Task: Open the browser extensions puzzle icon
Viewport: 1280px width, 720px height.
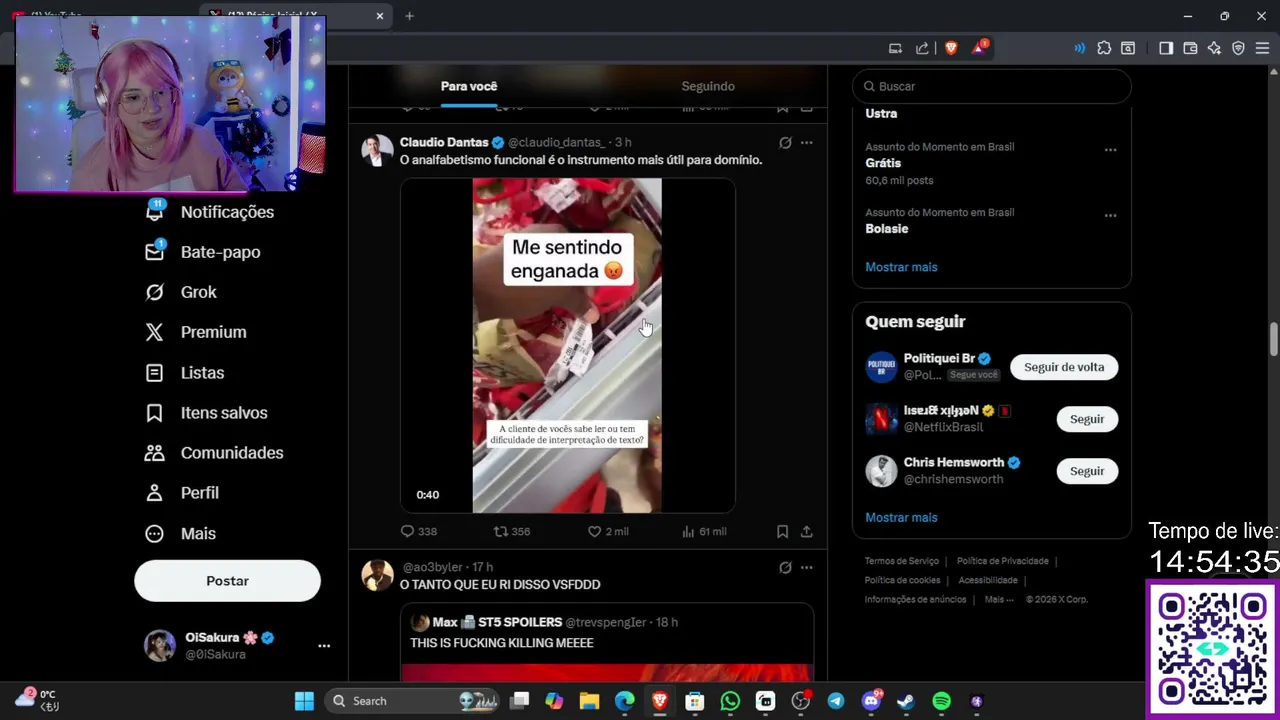Action: pyautogui.click(x=1104, y=48)
